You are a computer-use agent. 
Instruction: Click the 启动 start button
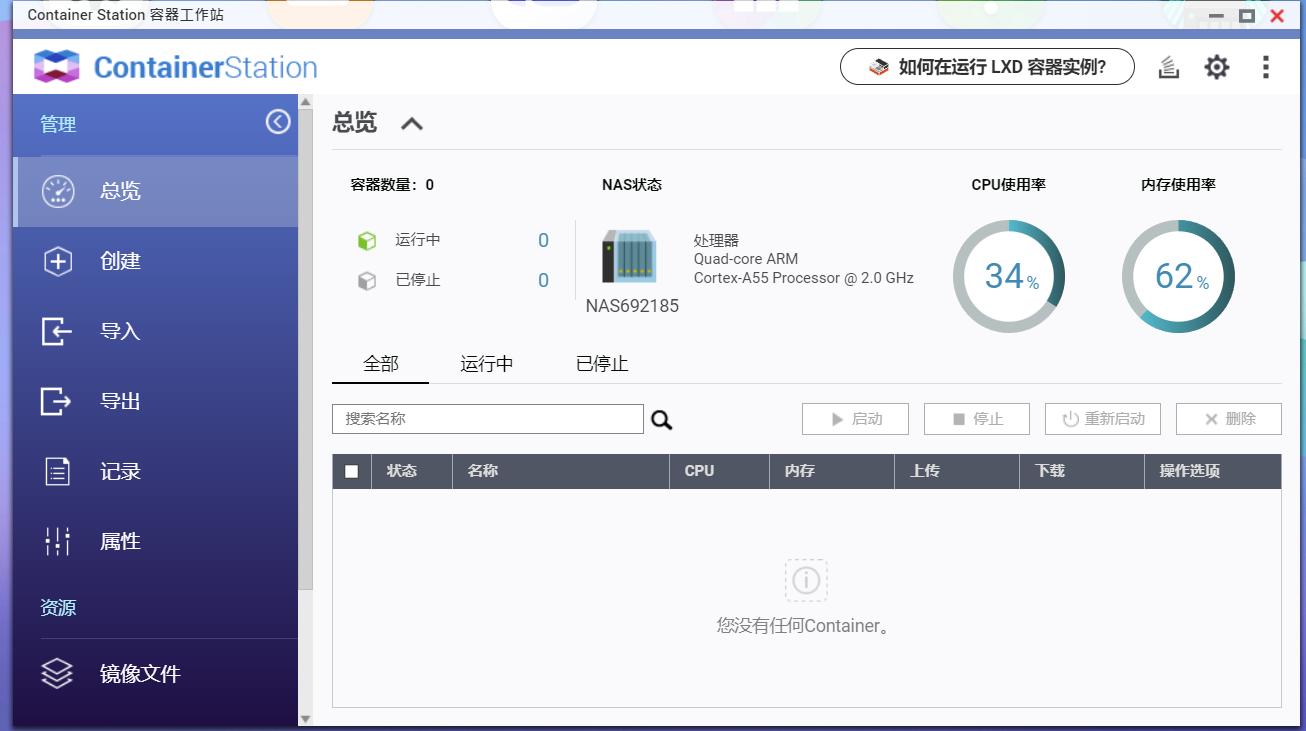tap(855, 419)
